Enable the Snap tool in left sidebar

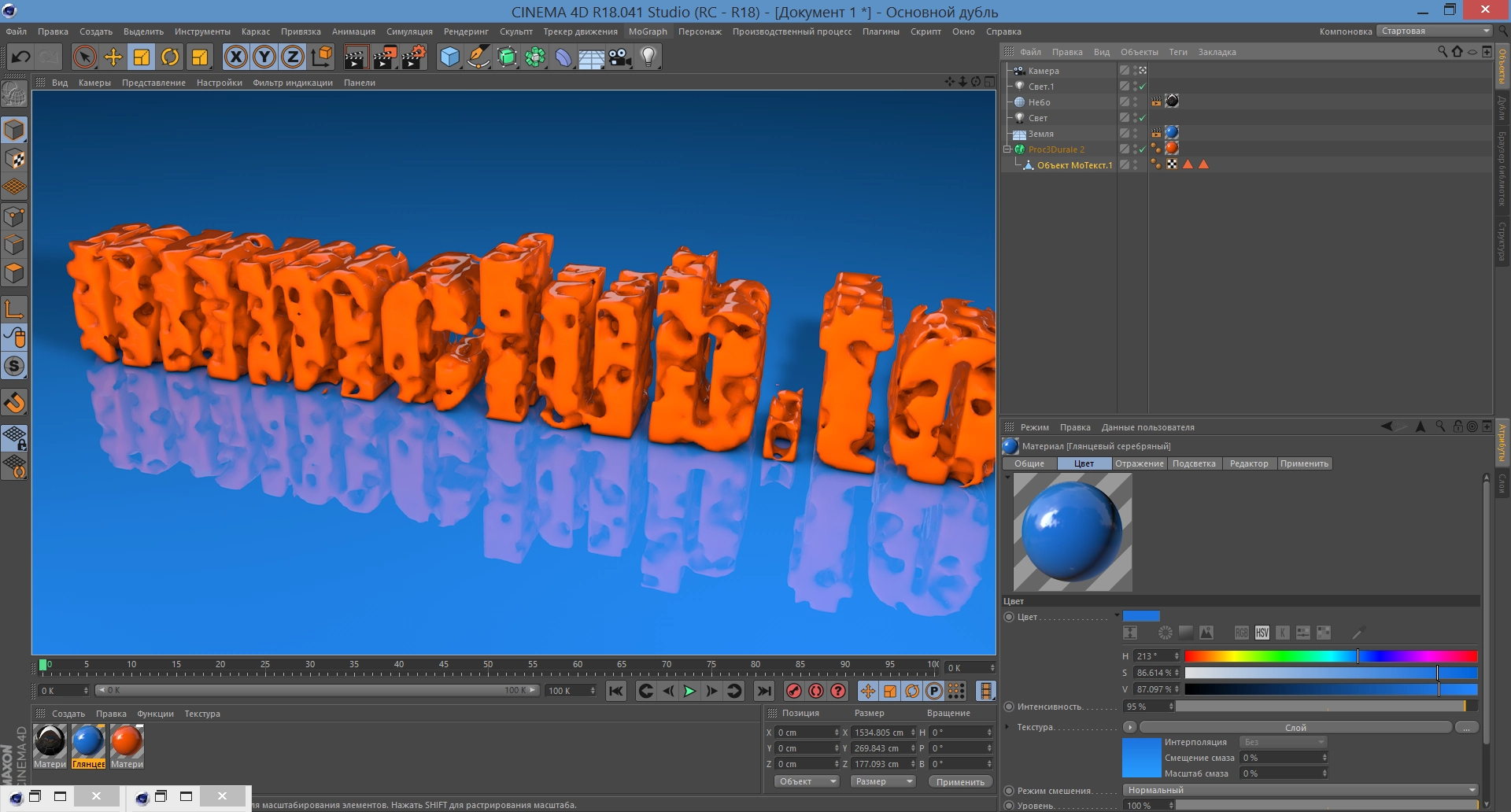pos(15,403)
